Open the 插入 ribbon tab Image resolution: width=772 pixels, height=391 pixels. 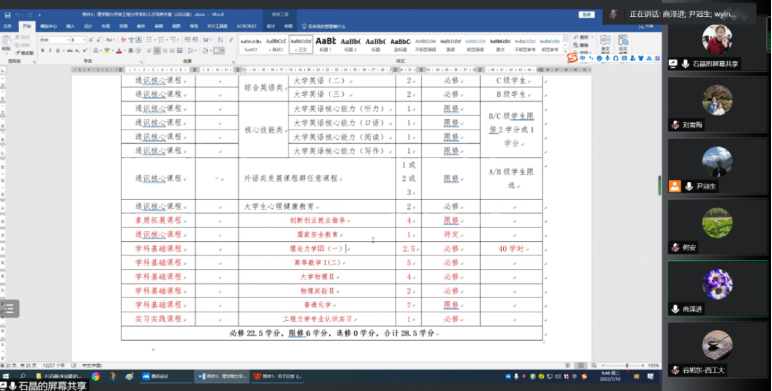(70, 26)
